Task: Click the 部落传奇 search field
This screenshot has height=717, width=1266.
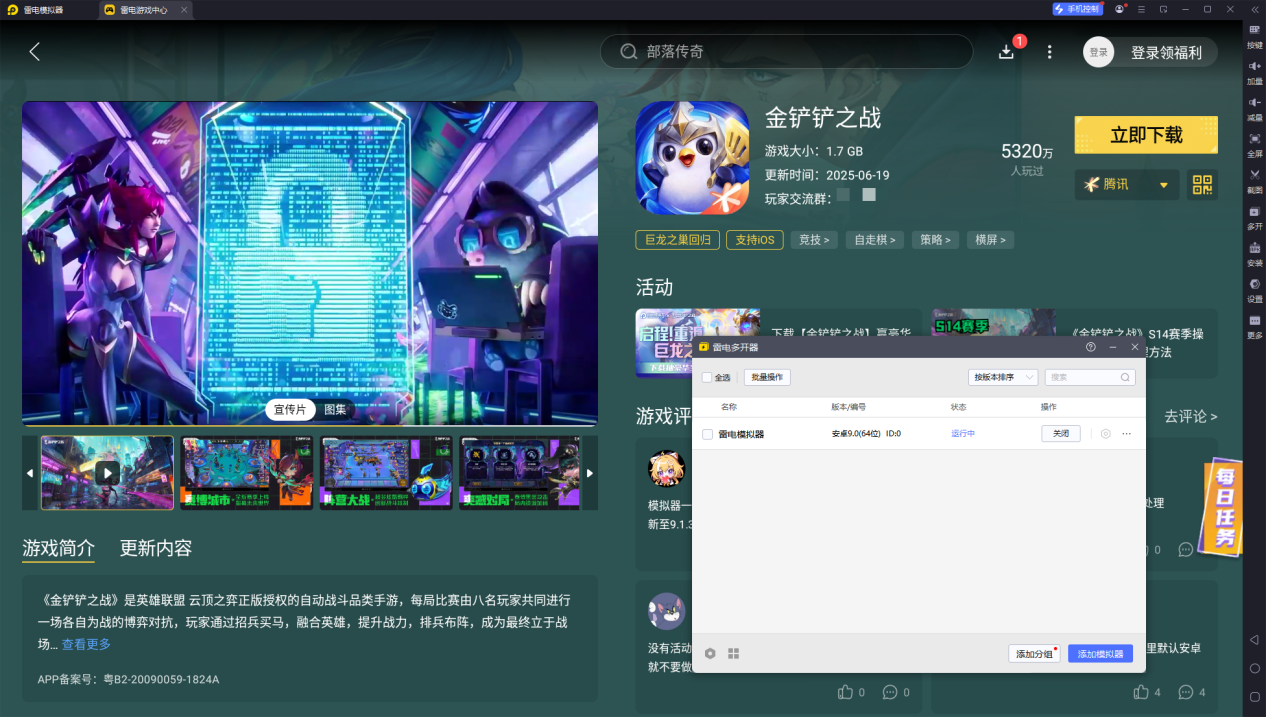Action: pos(786,52)
